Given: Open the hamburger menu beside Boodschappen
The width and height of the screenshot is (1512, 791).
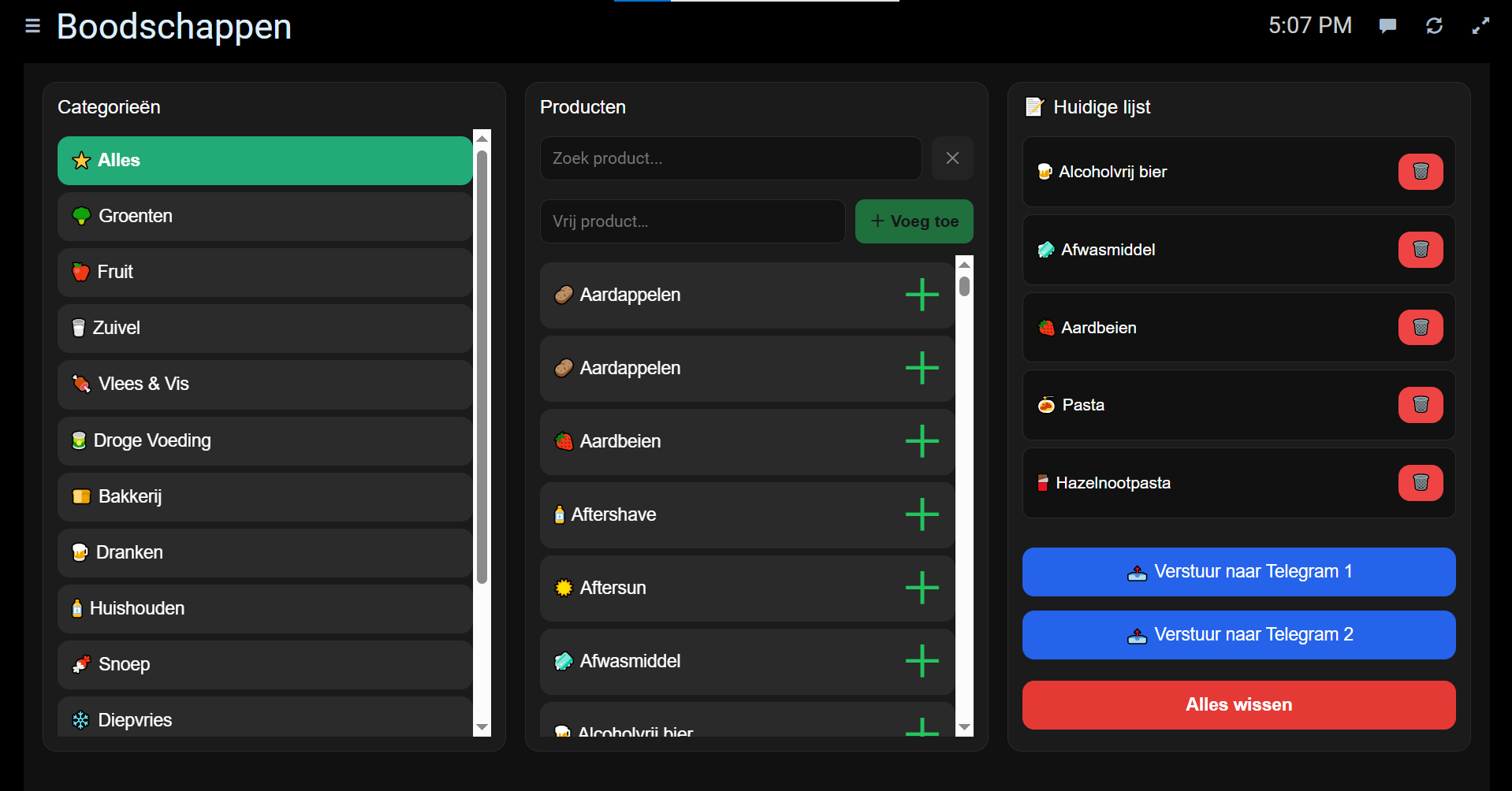Looking at the screenshot, I should (32, 26).
